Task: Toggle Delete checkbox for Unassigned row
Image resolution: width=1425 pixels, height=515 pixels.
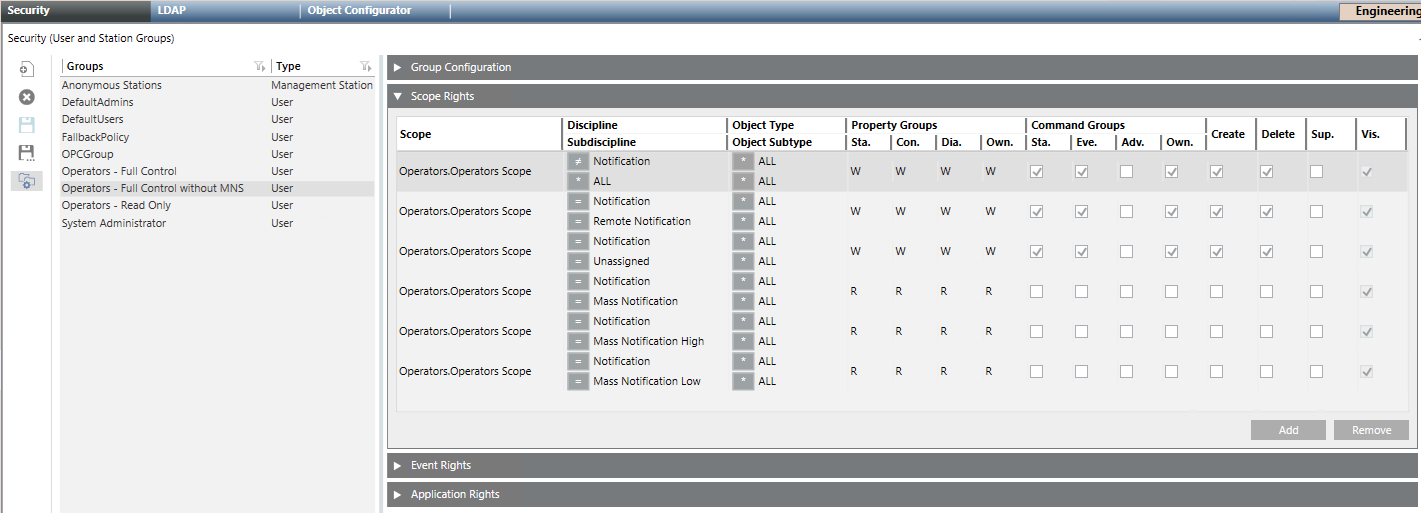Action: click(1266, 251)
